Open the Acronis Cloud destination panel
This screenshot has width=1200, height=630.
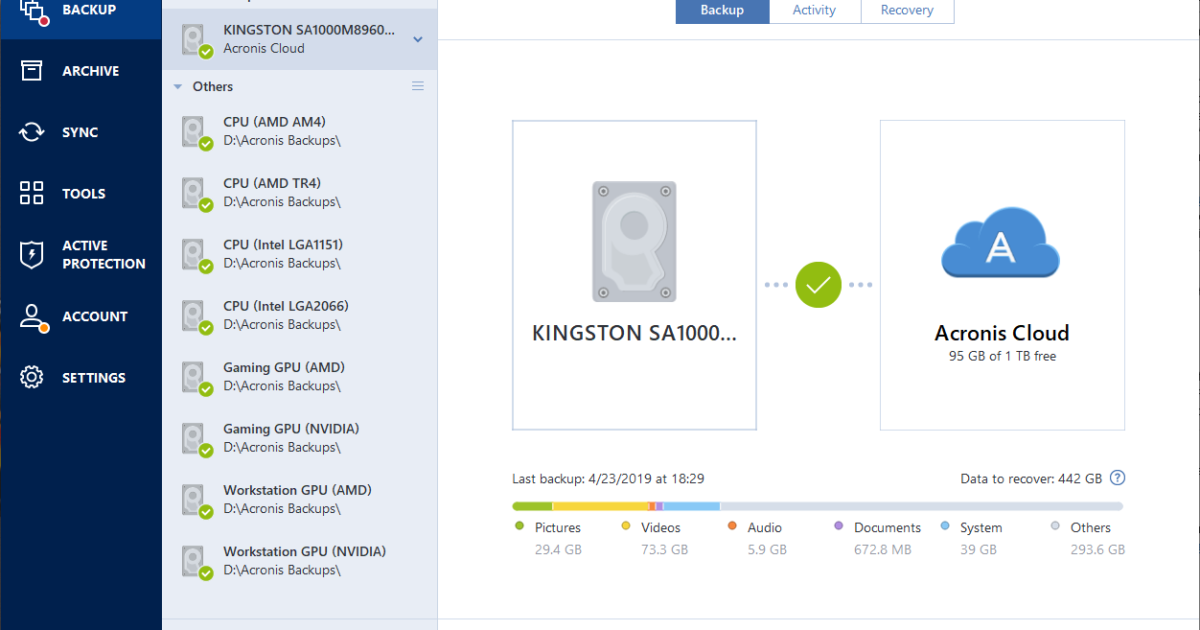tap(1000, 275)
